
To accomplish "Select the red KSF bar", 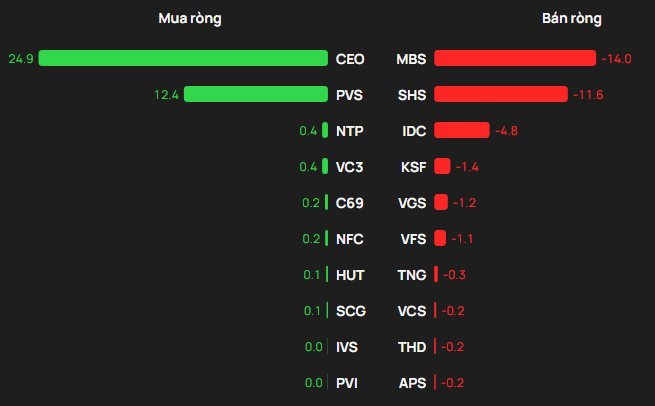I will (x=442, y=166).
